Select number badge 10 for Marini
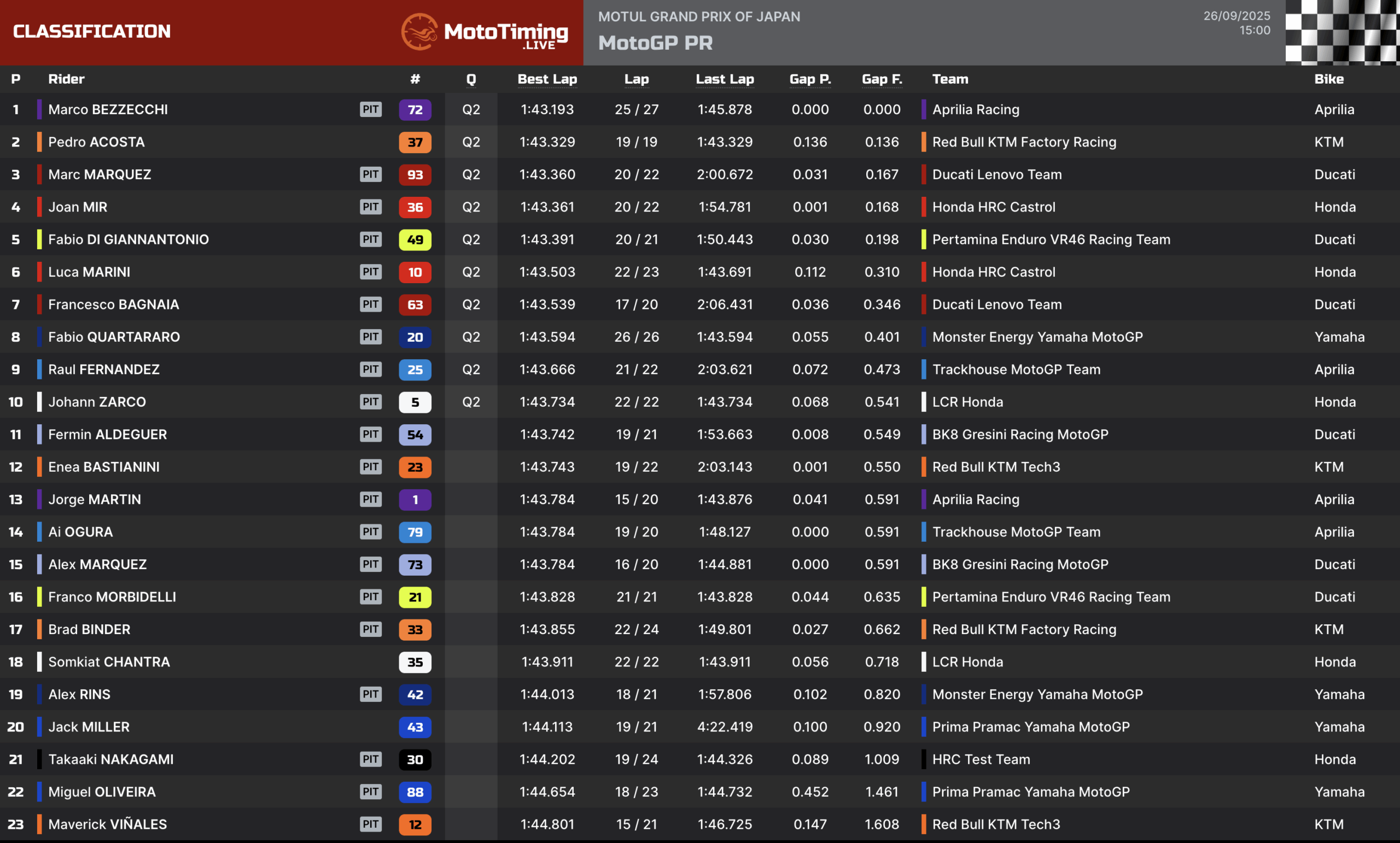The width and height of the screenshot is (1400, 843). pos(415,272)
